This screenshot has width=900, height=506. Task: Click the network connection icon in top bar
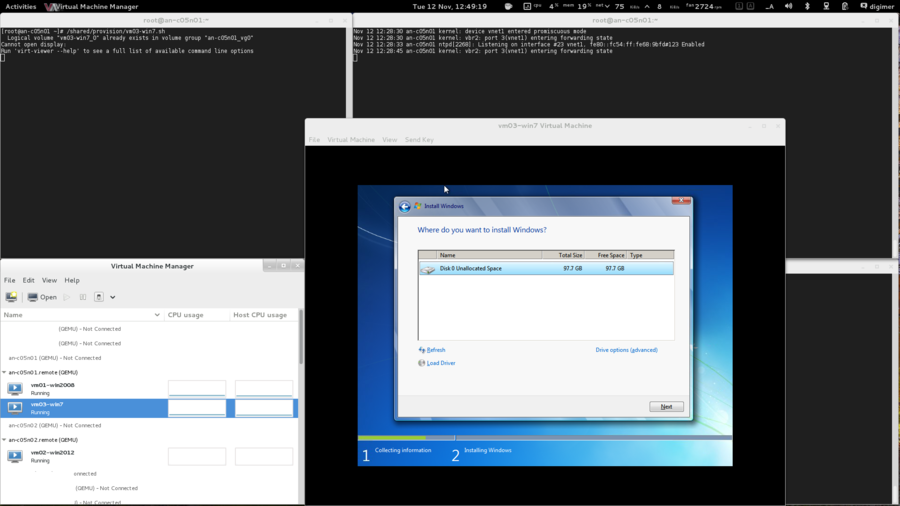click(826, 6)
